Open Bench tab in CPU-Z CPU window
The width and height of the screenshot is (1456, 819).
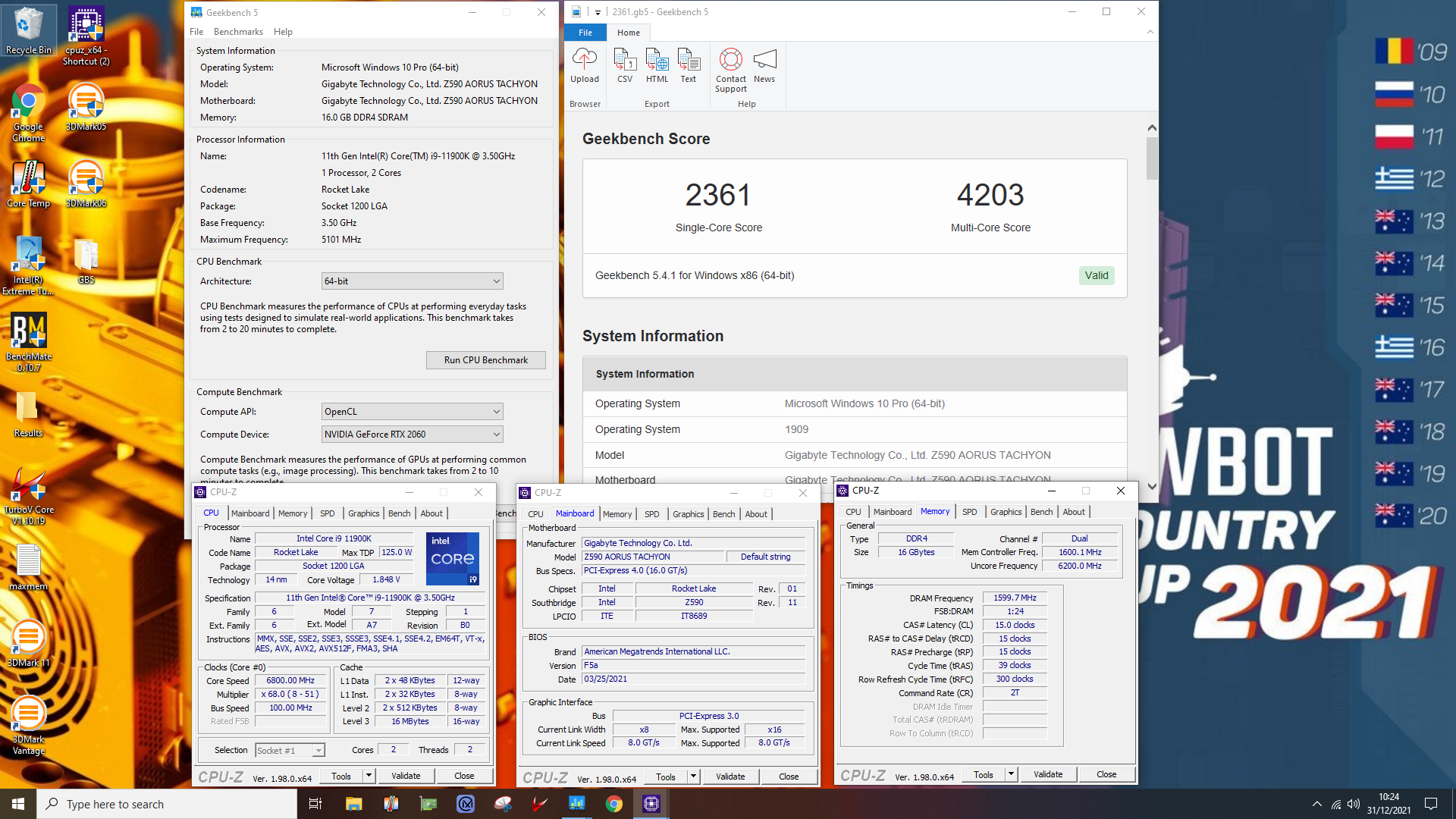click(399, 513)
